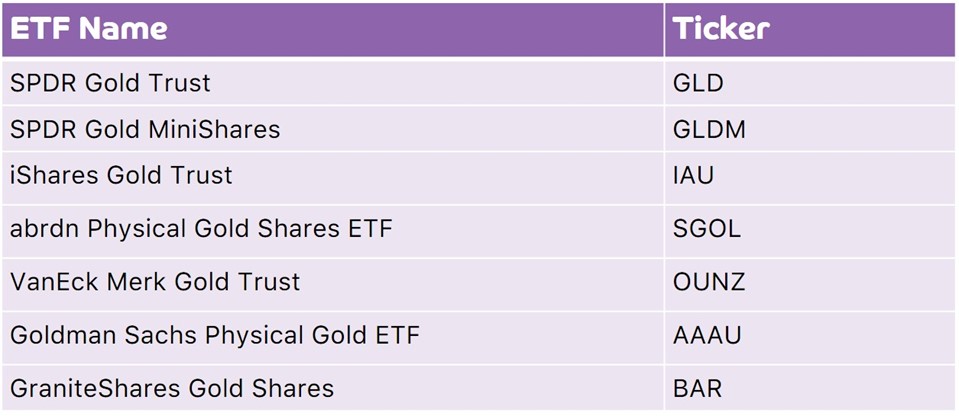This screenshot has width=959, height=419.
Task: Select the SPDR Gold Trust cell
Action: click(x=333, y=83)
